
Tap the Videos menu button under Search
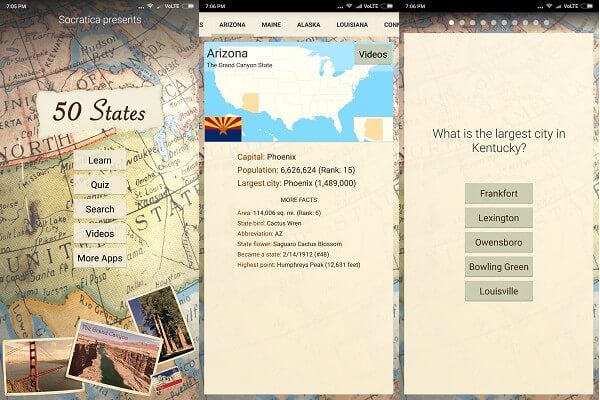pos(99,234)
